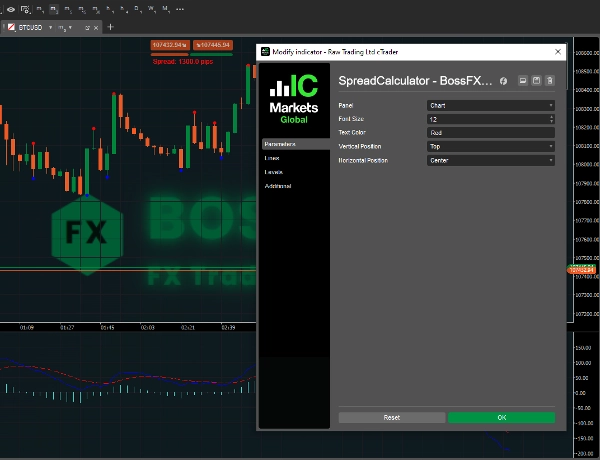
Task: Select the D1 daily timeframe button
Action: click(138, 9)
